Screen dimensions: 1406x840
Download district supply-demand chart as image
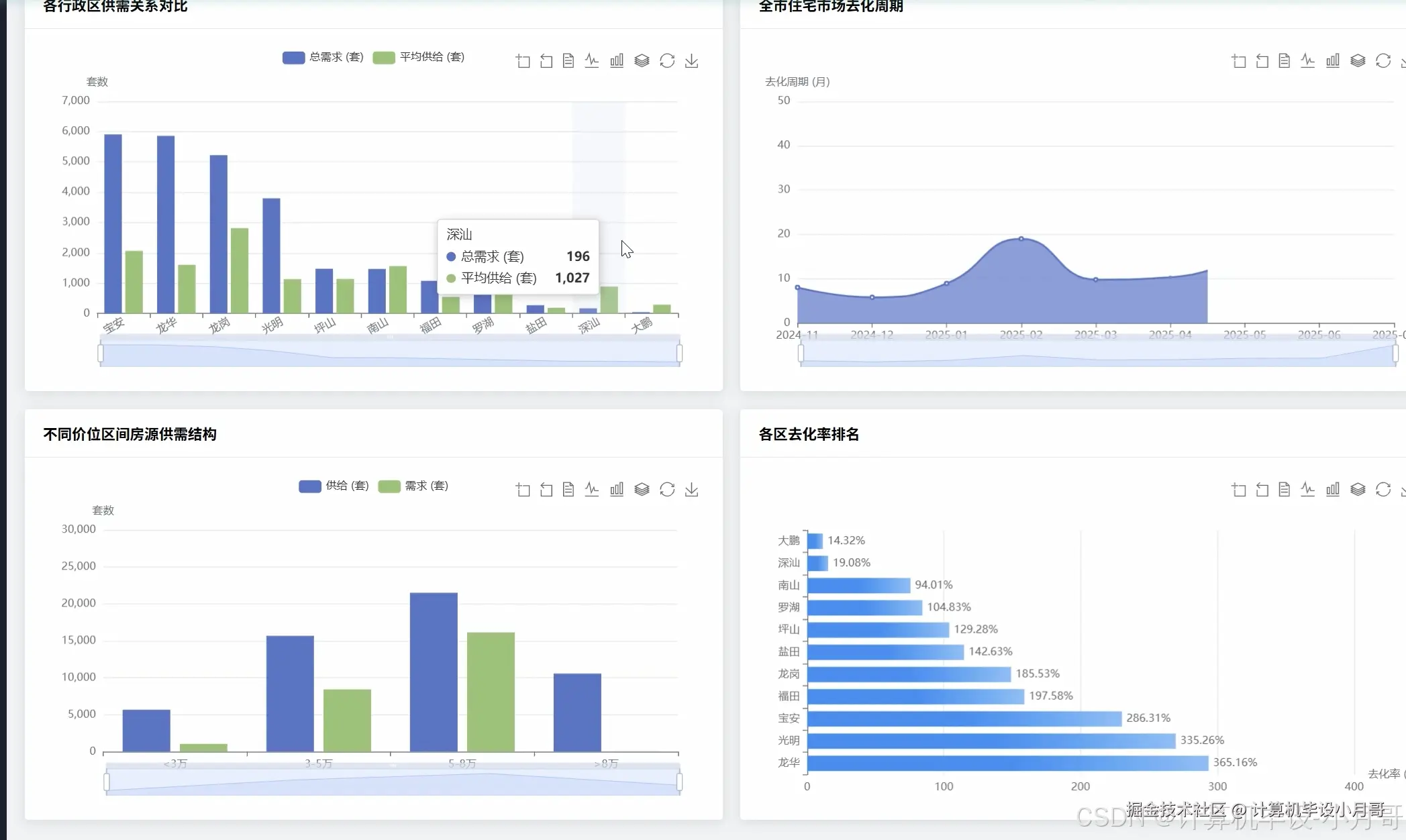[692, 61]
